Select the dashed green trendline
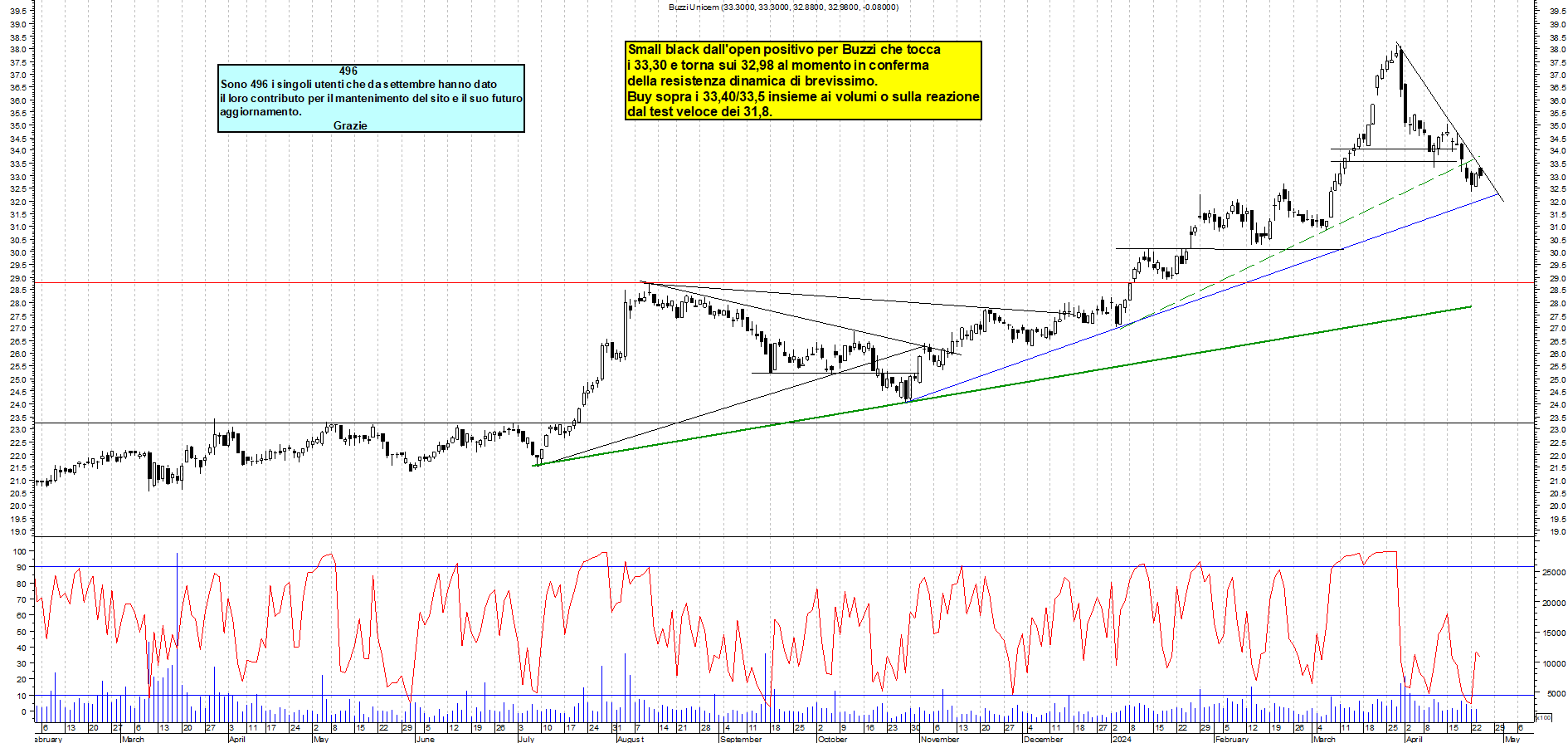Screen dimensions: 1568x743 (x=1299, y=242)
